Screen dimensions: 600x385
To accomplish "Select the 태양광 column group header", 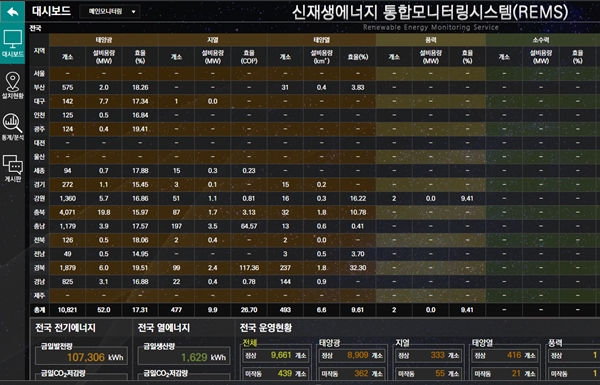I will click(104, 40).
